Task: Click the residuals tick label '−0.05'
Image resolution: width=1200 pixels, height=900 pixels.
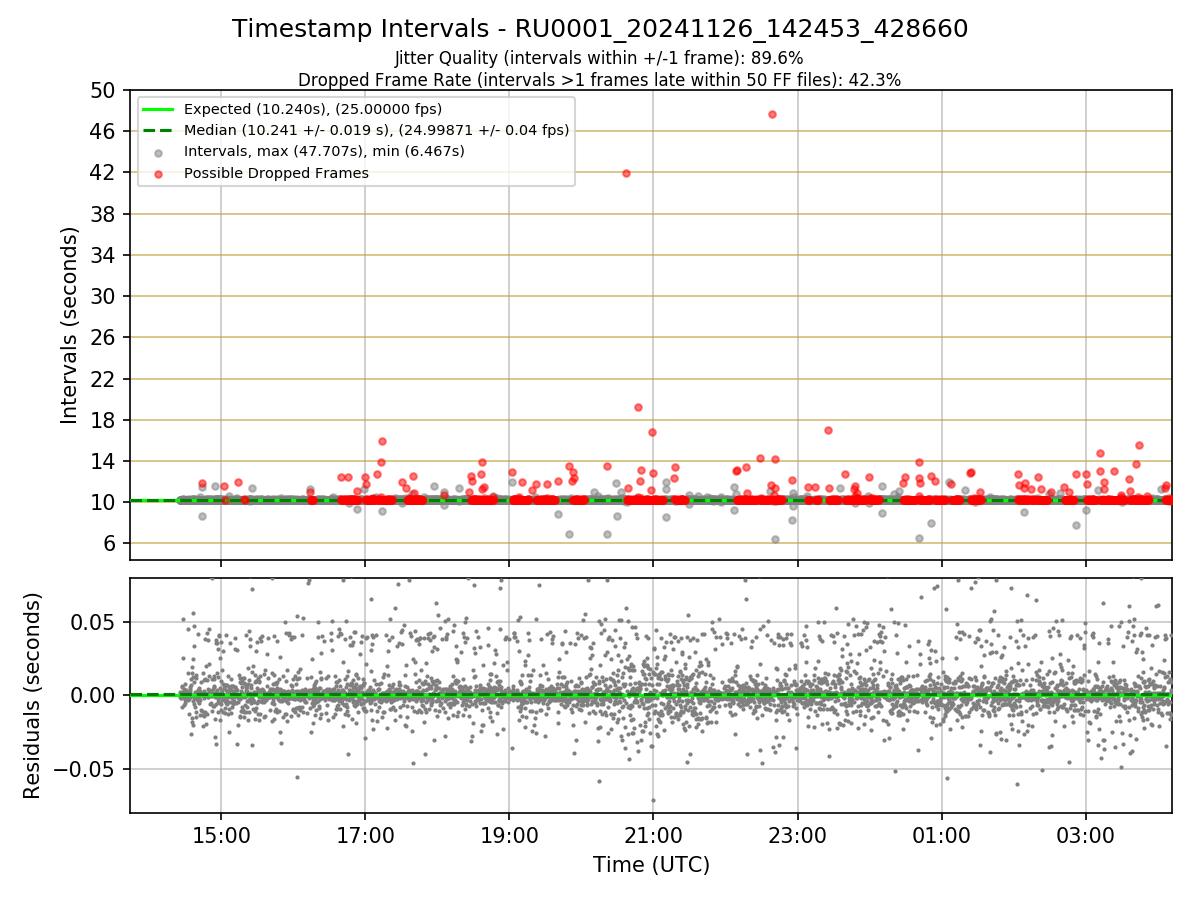Action: pos(85,769)
